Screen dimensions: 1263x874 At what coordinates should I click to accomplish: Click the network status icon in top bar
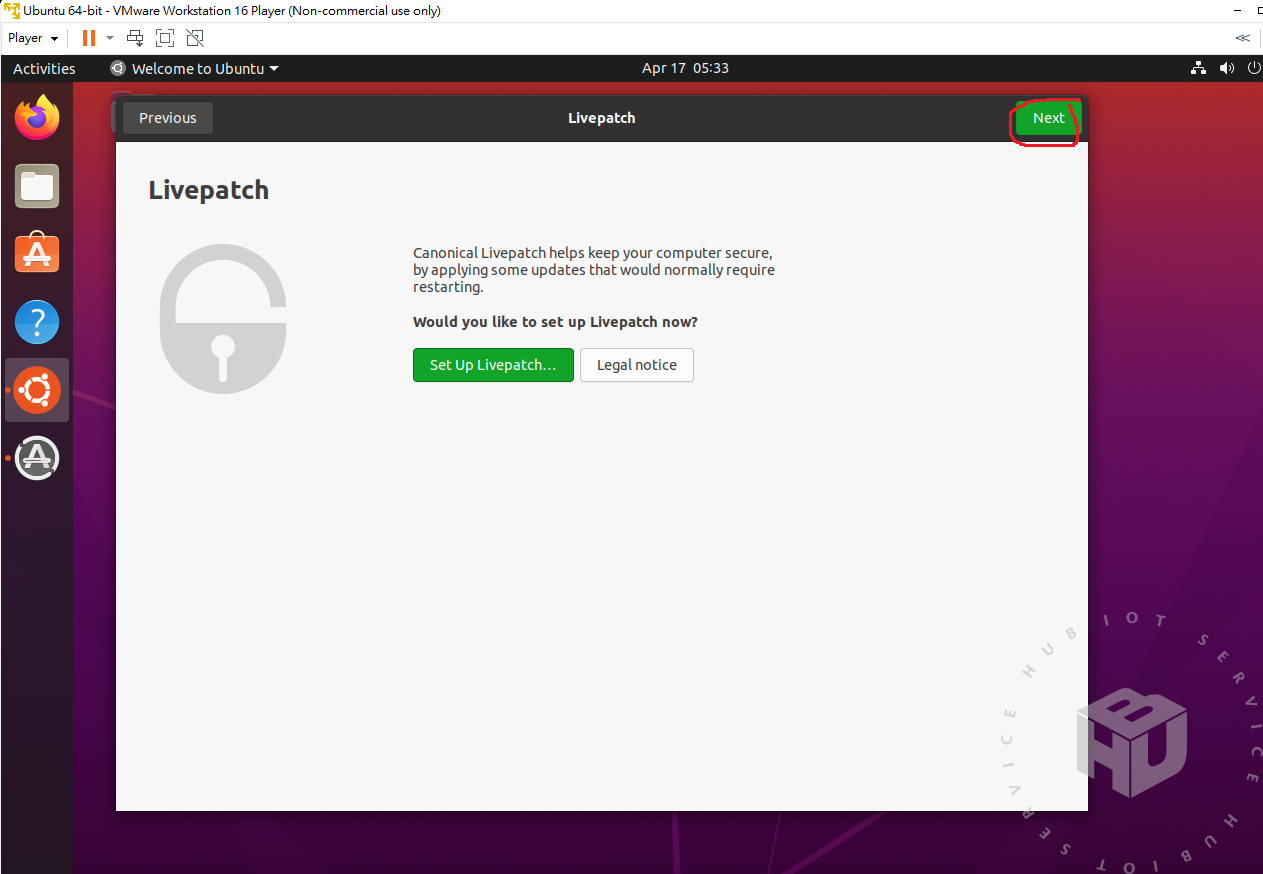1198,68
